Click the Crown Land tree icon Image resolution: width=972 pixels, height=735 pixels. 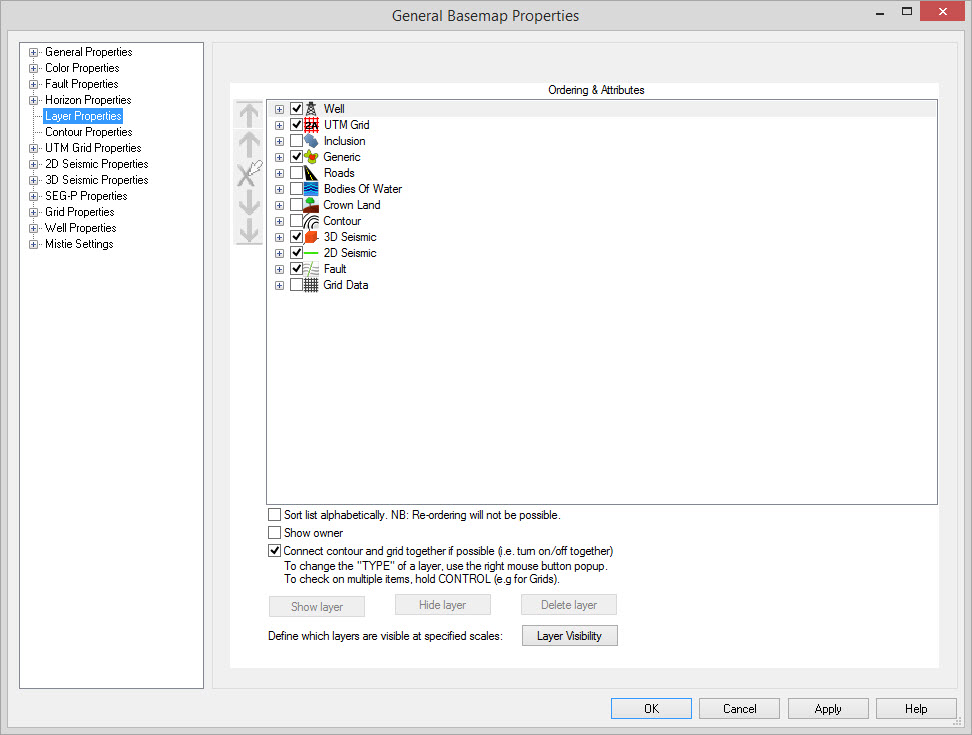[312, 205]
